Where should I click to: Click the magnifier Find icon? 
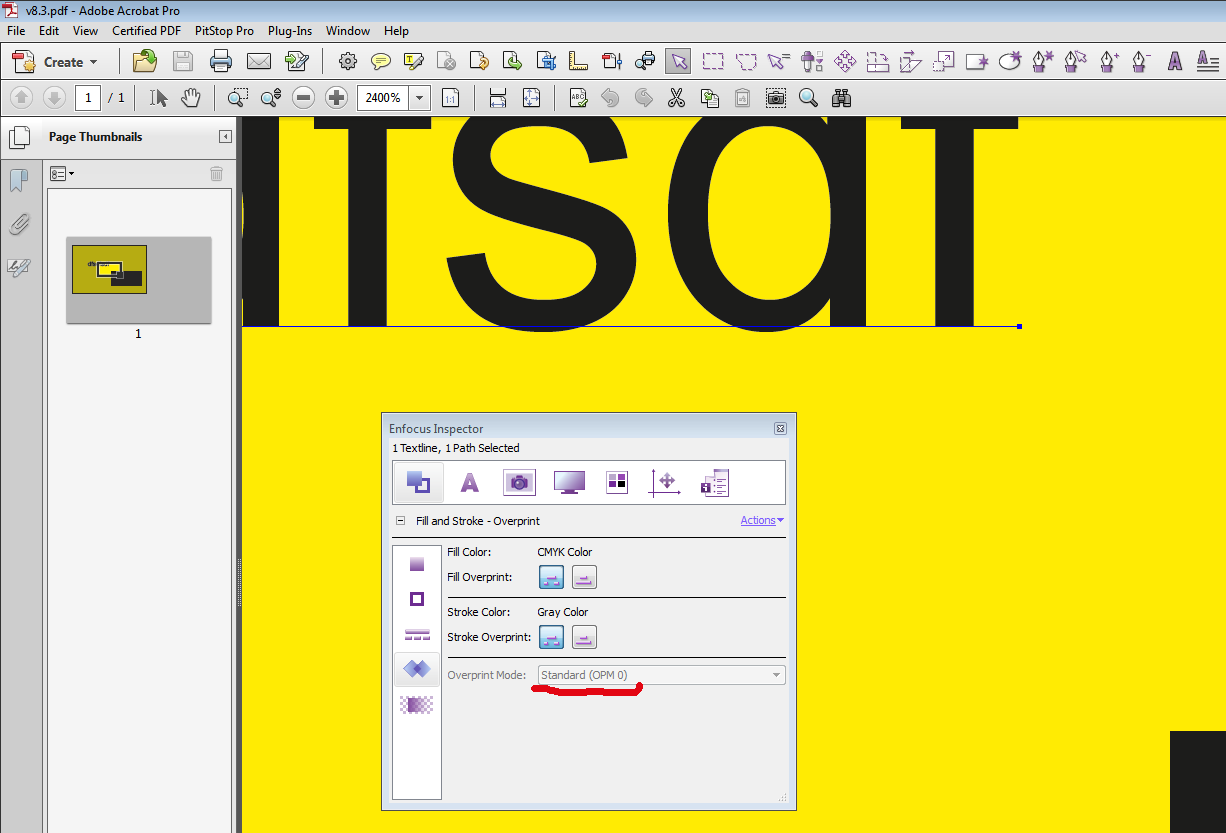[808, 98]
